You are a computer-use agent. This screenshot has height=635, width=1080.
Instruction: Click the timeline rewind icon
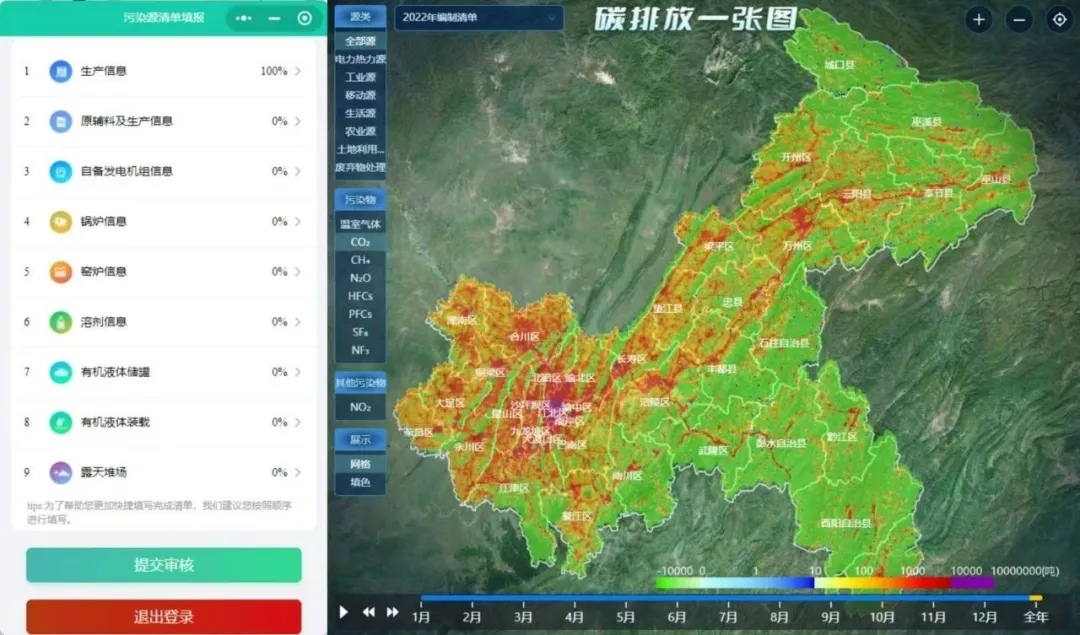369,612
